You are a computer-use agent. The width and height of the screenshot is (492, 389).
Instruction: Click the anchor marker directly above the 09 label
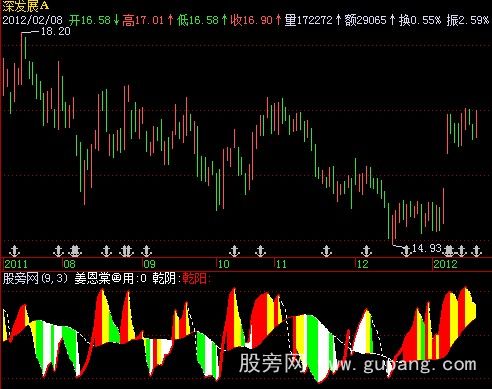coord(146,251)
